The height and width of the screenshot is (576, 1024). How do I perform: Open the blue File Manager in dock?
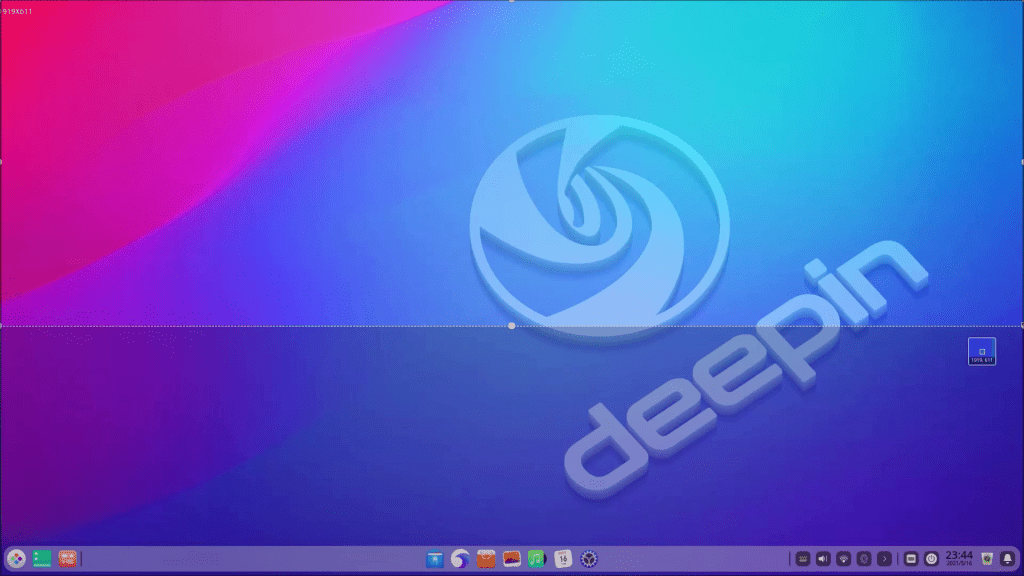click(x=434, y=559)
